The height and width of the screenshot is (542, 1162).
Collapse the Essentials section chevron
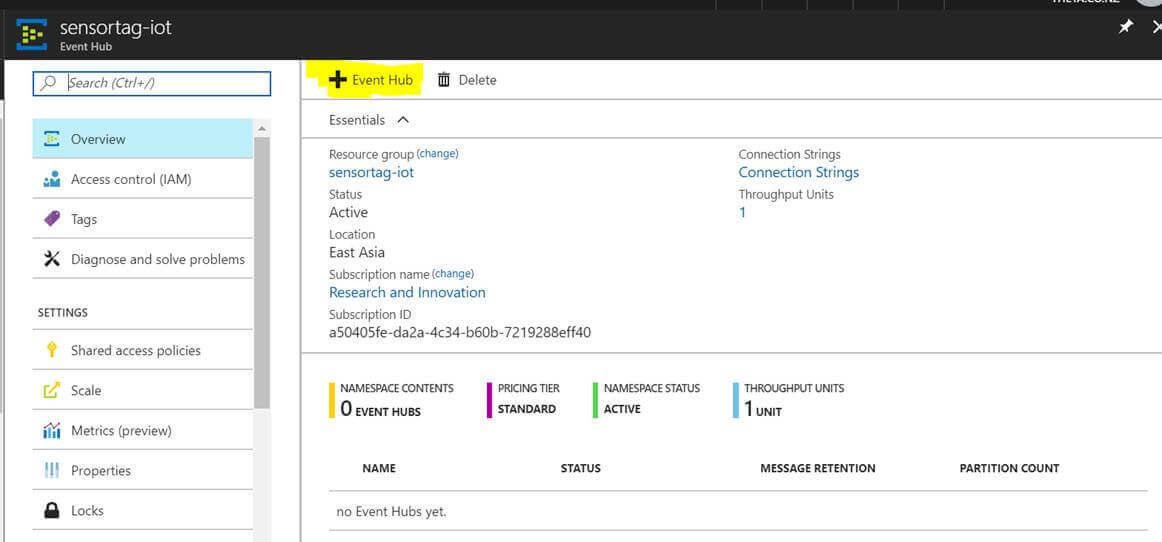click(403, 119)
